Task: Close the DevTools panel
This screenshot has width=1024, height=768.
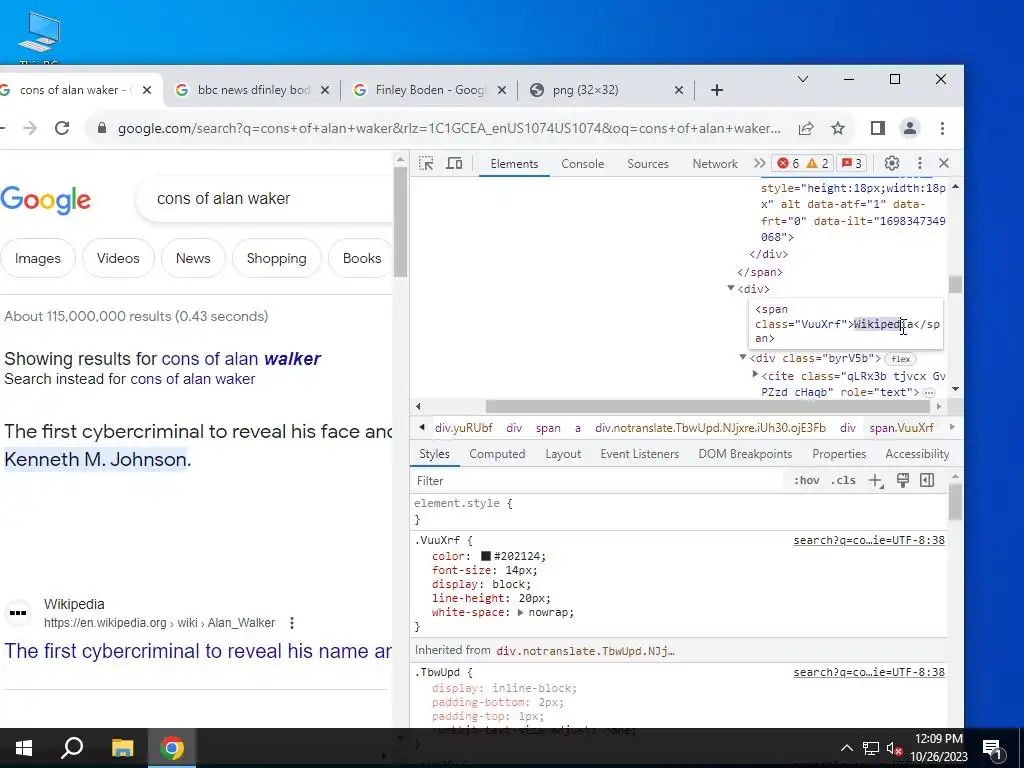Action: click(x=944, y=163)
